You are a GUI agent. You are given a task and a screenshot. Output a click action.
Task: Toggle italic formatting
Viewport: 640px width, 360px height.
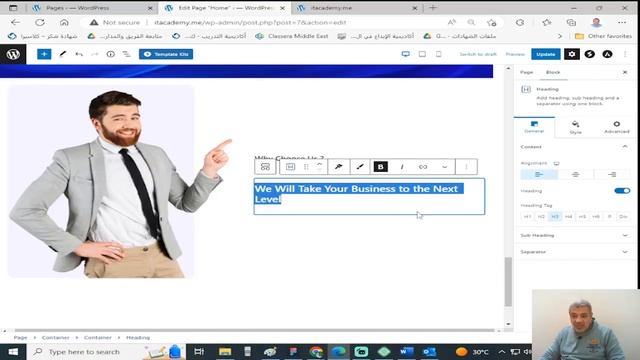coord(402,167)
